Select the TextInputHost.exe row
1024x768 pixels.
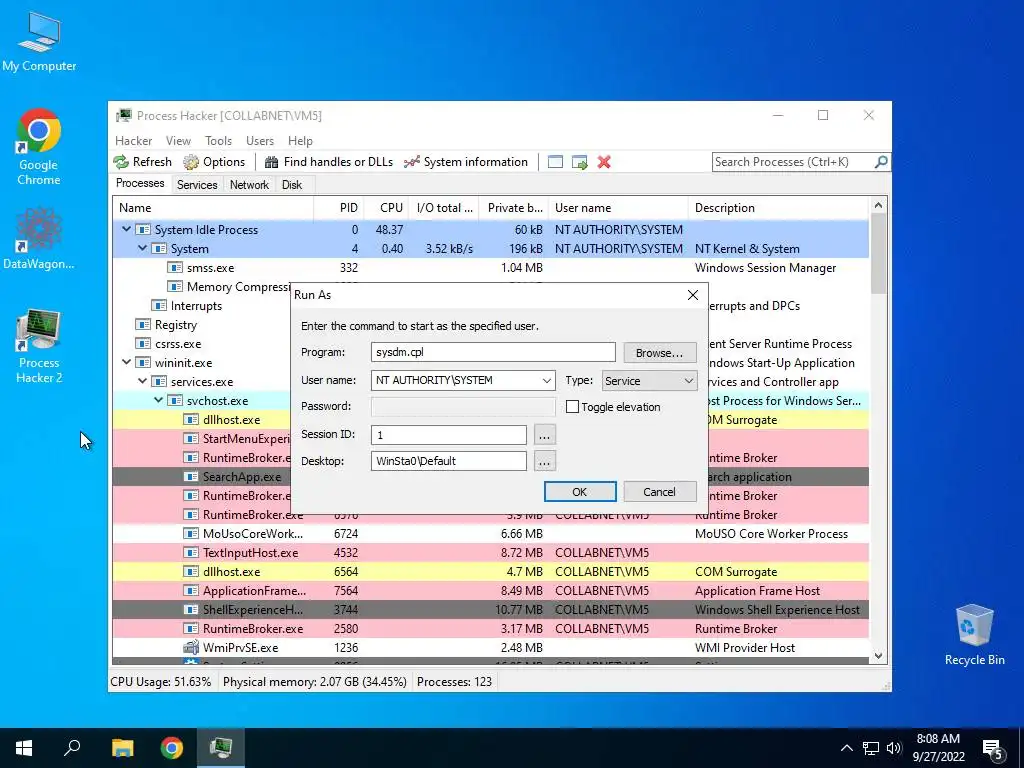(x=490, y=552)
